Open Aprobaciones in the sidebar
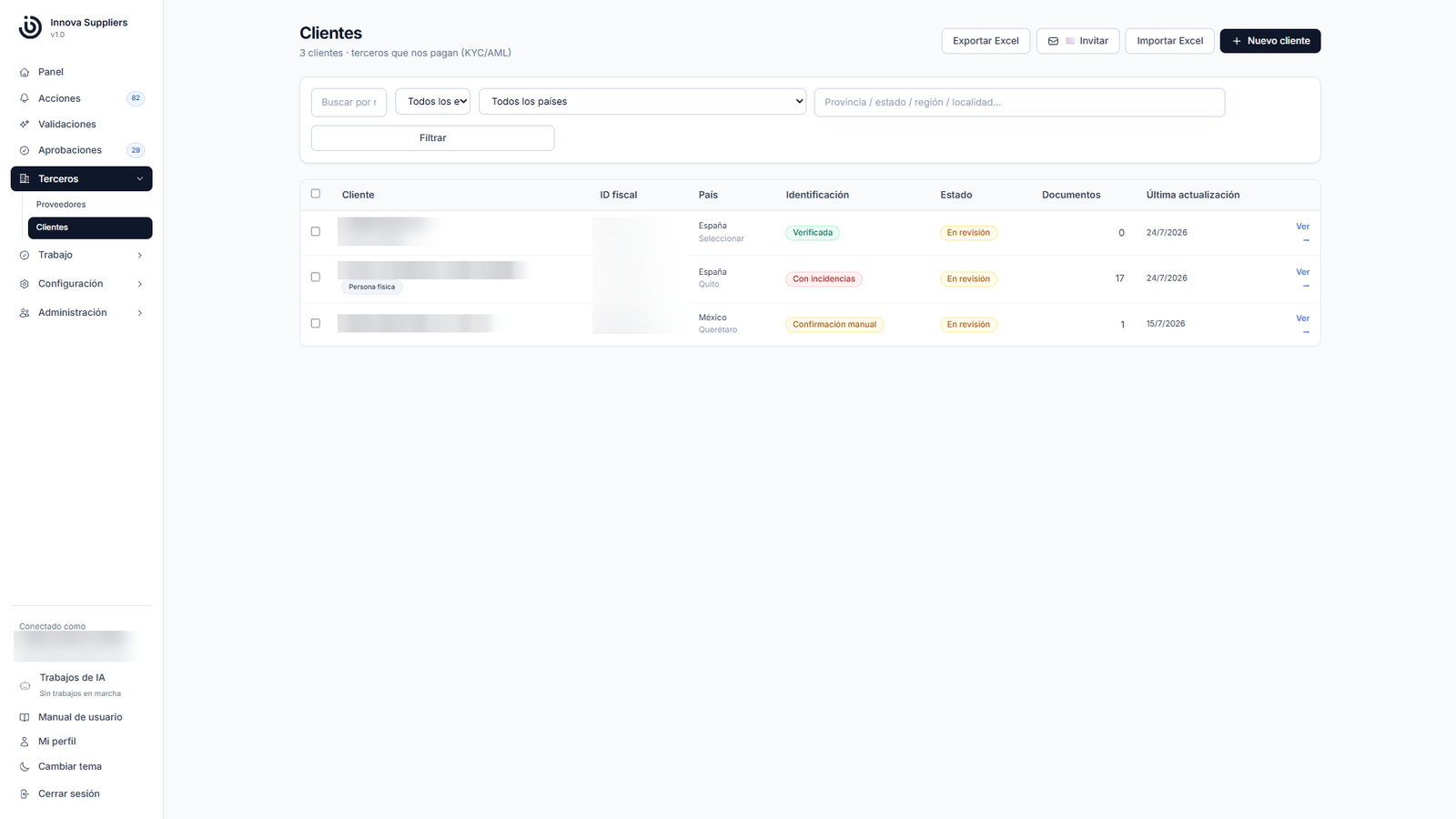 [81, 150]
